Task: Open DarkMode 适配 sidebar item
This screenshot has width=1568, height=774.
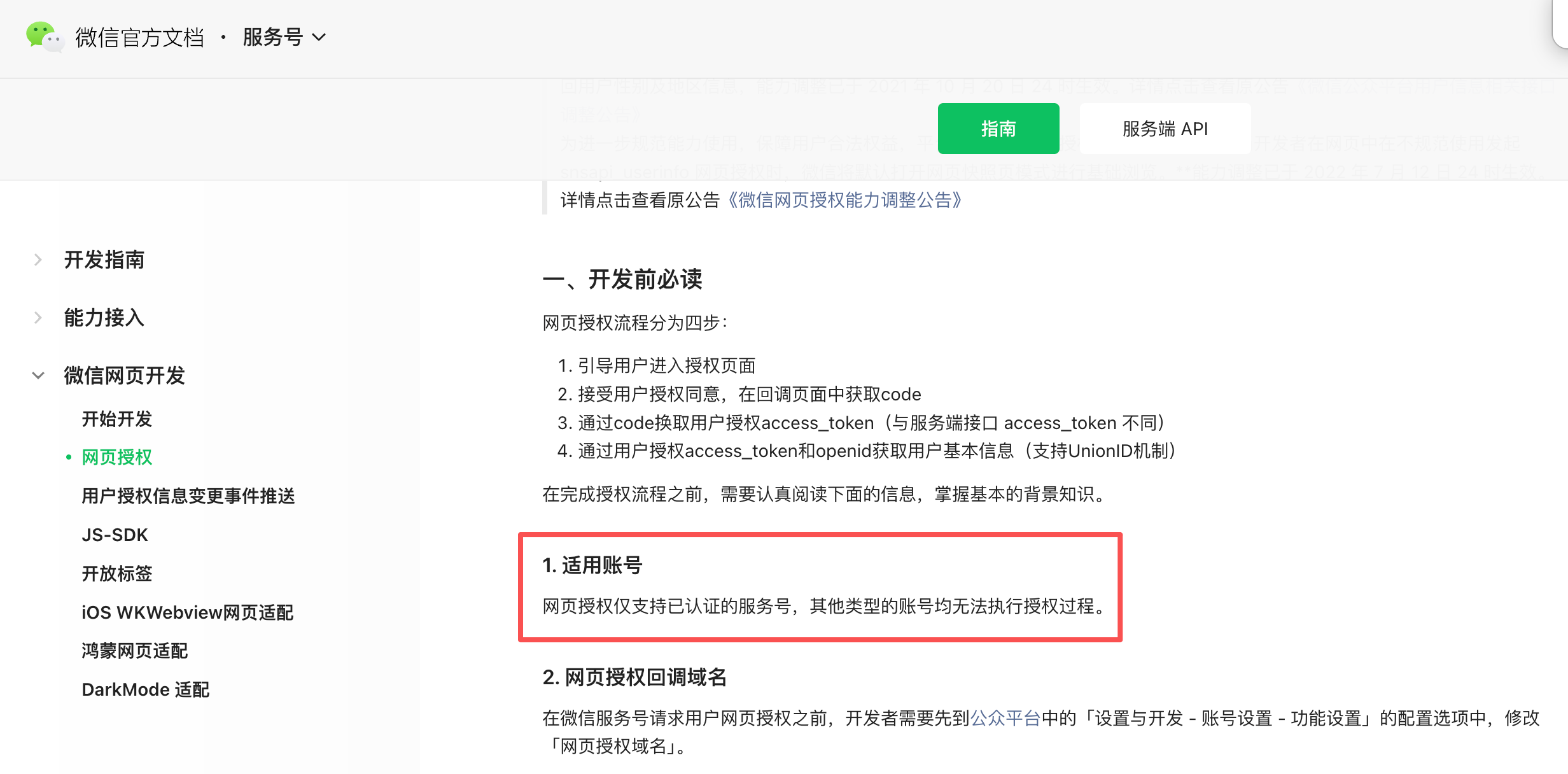Action: click(146, 689)
